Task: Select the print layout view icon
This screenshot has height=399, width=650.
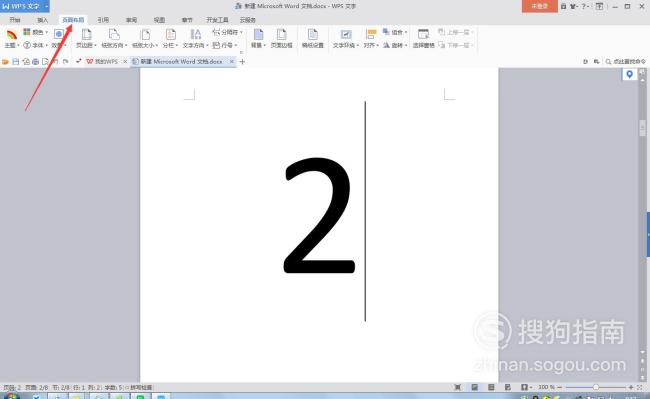Action: coord(475,387)
